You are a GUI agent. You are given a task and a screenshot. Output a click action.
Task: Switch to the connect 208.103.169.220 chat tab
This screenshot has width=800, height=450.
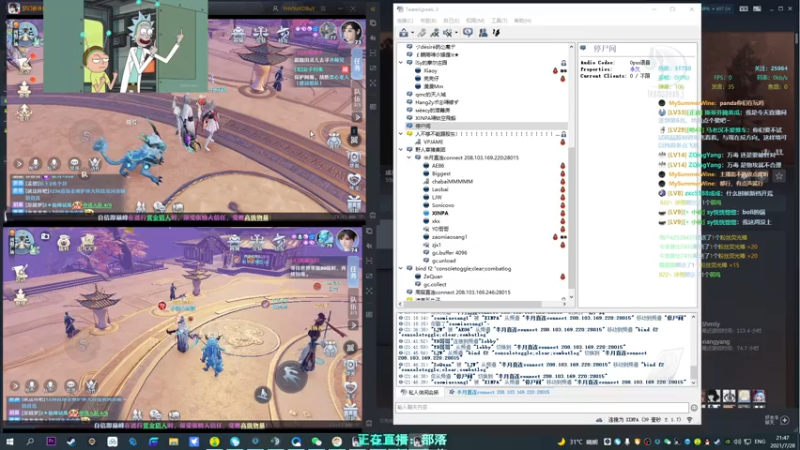point(499,392)
